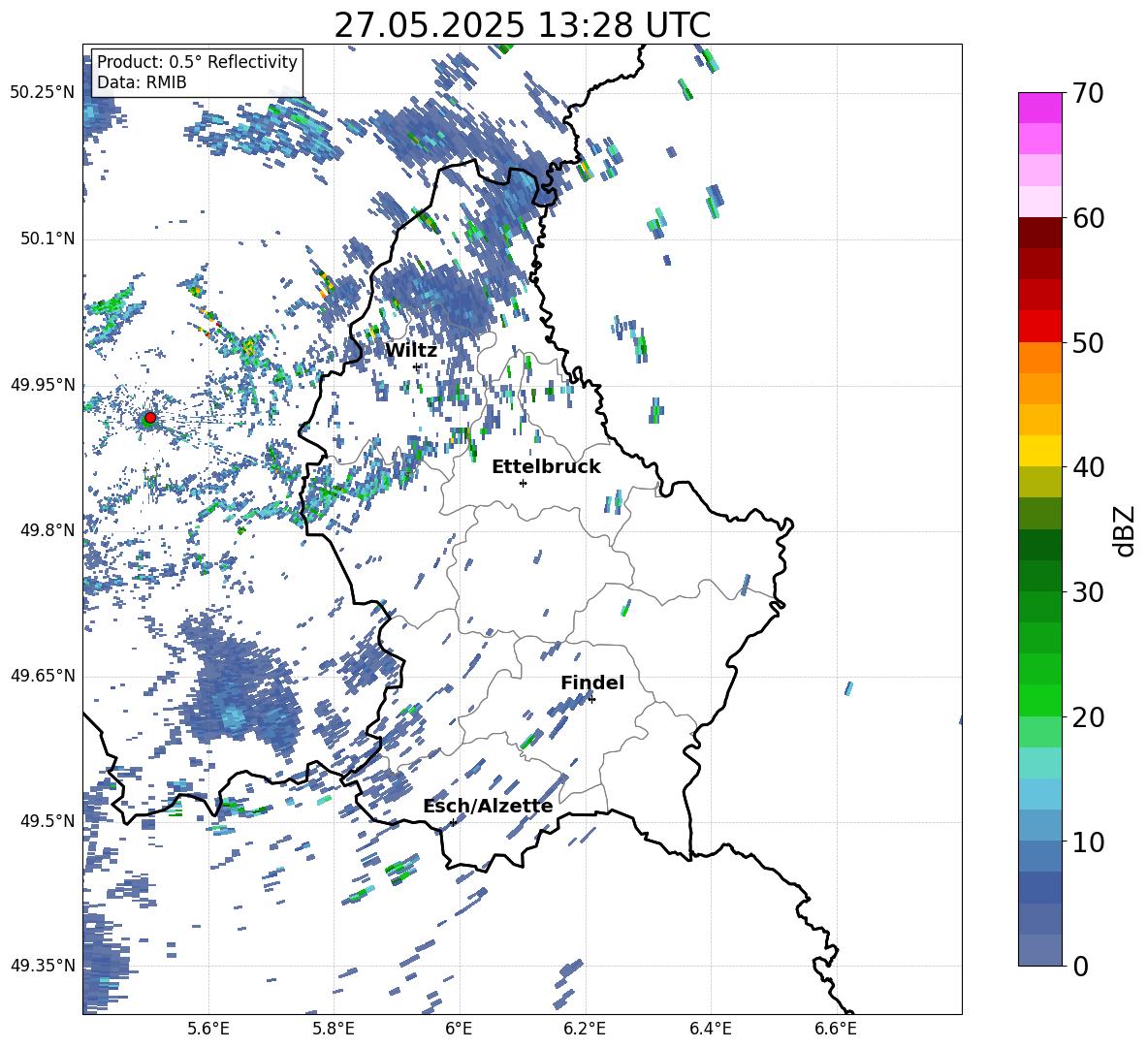Pick the orange colorbar swatch below 50
Screen dimensions: 1148x1048
pyautogui.click(x=1039, y=358)
